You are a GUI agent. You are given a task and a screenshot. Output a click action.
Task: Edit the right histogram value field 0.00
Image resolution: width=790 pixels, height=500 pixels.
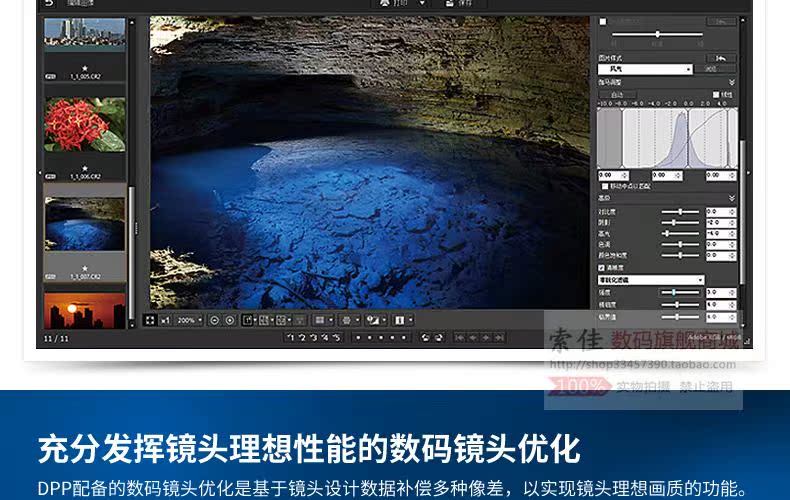[721, 175]
